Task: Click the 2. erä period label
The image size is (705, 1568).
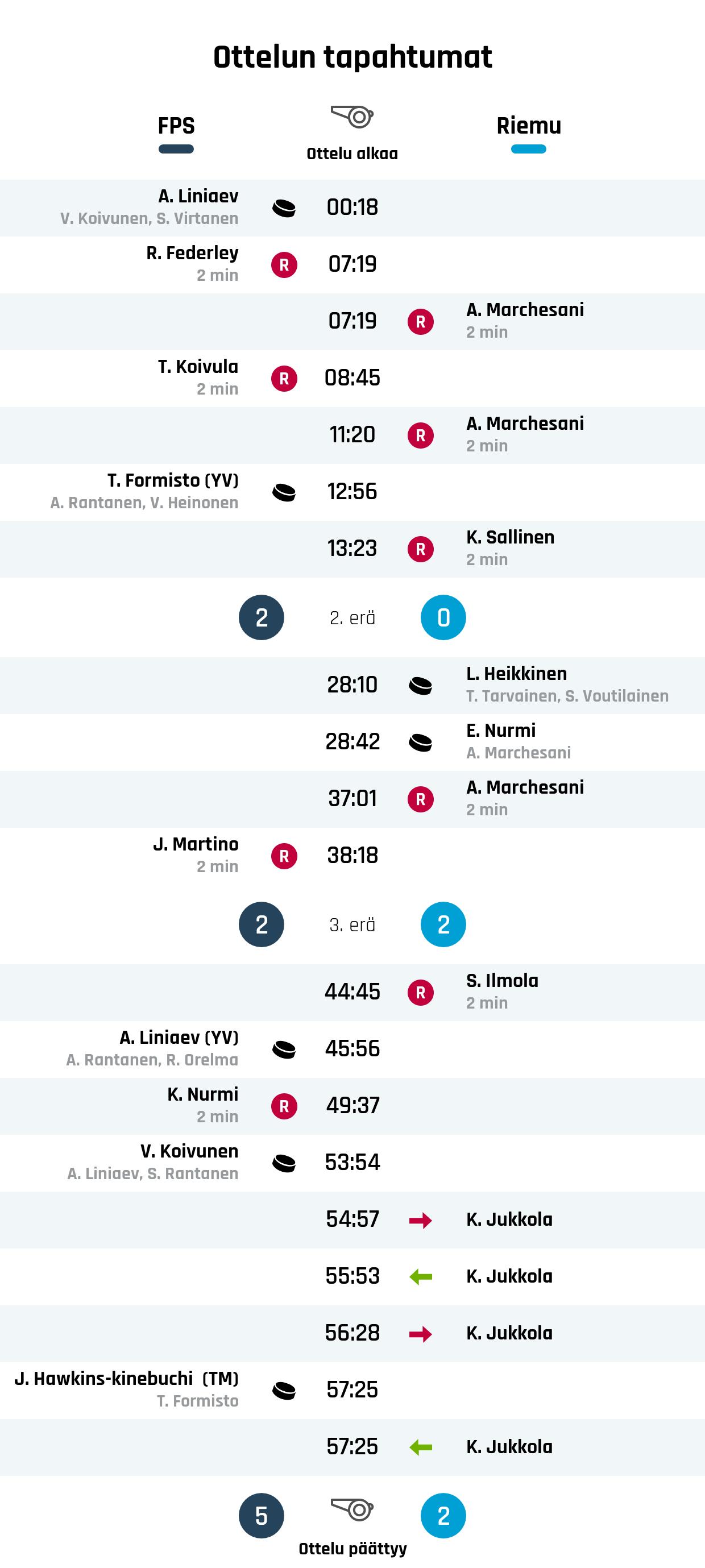Action: [x=352, y=618]
